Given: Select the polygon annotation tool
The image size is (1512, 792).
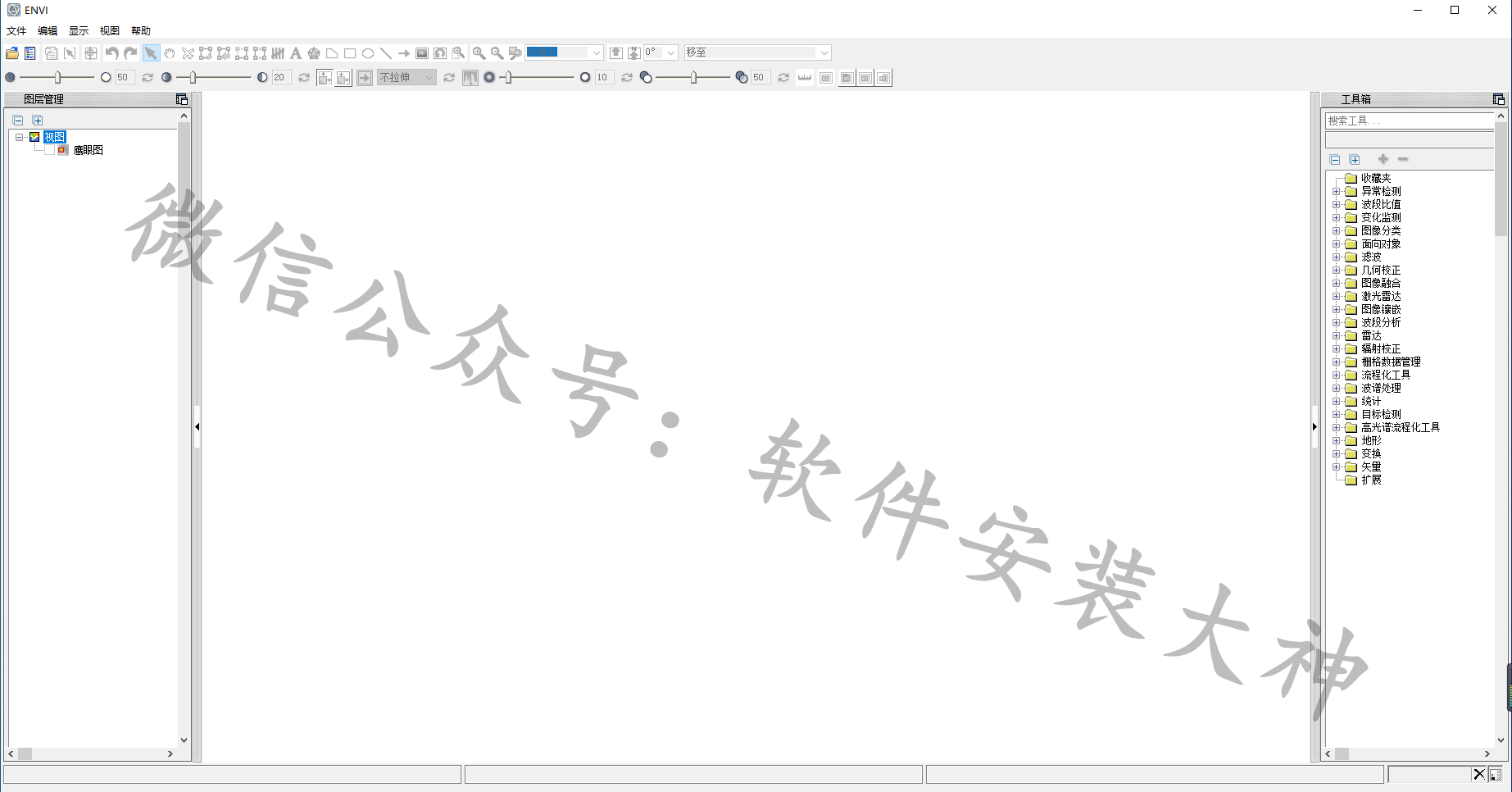Looking at the screenshot, I should pos(332,53).
